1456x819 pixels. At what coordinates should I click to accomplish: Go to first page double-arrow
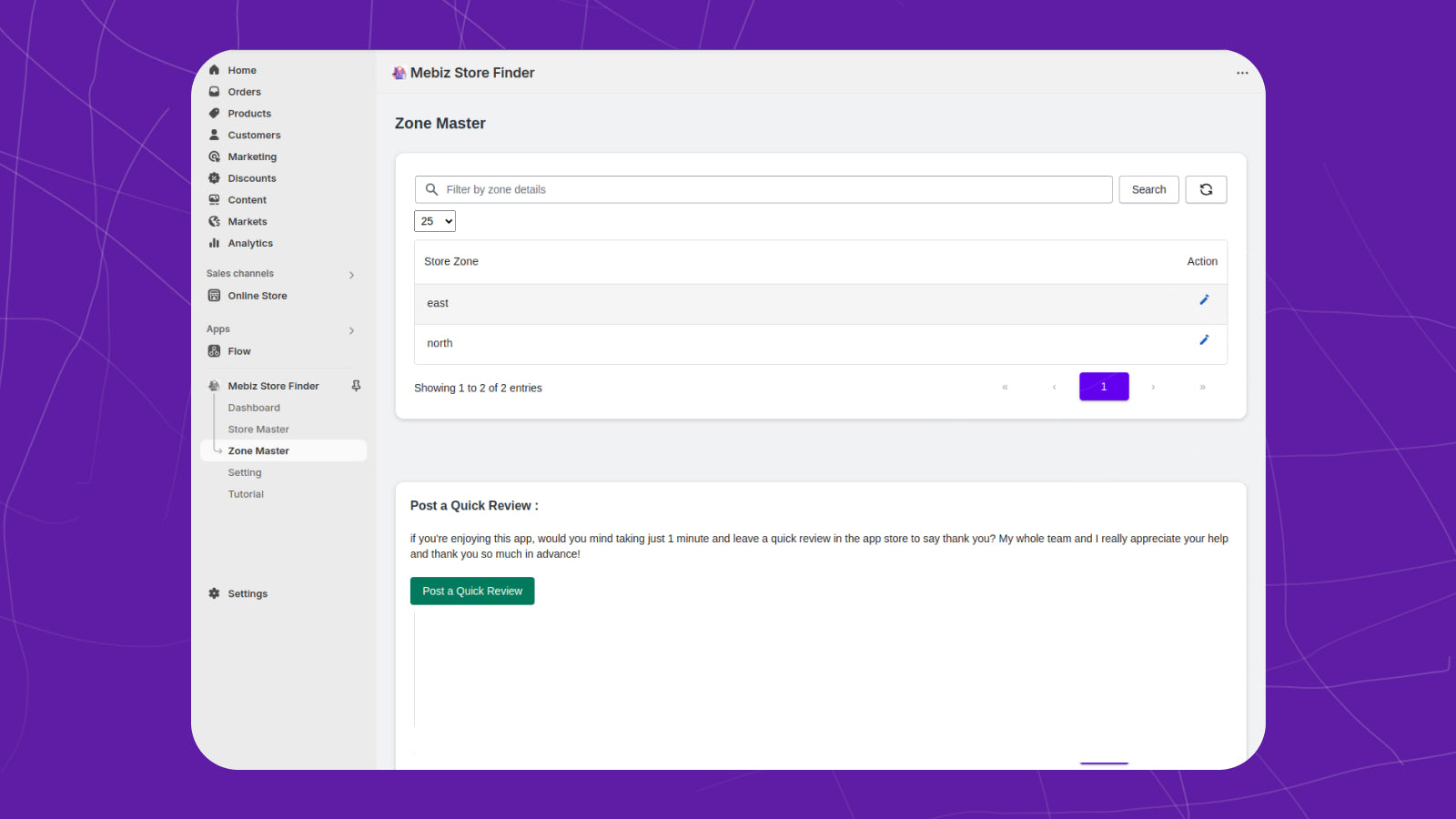1005,387
